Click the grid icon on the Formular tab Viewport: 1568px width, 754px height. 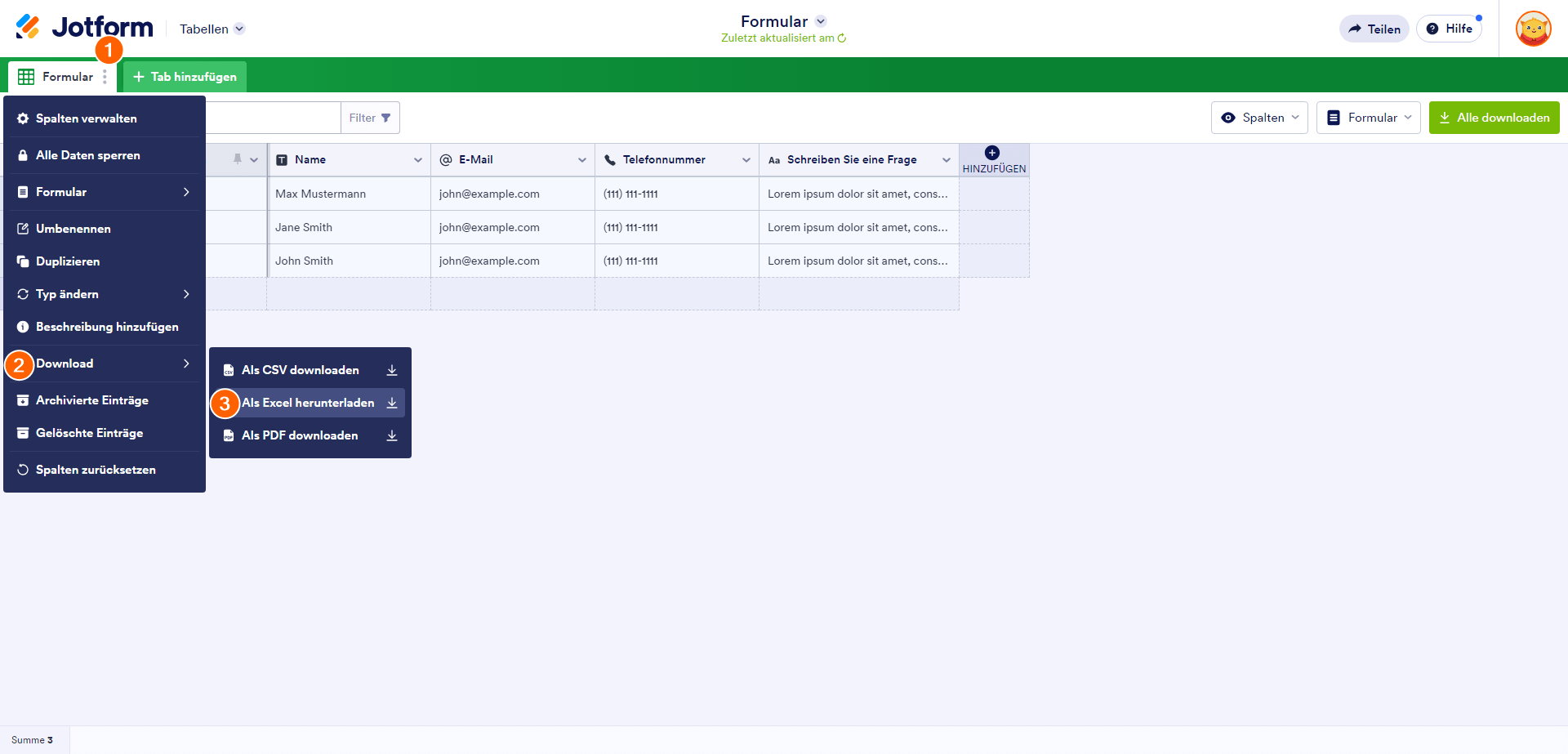click(26, 77)
